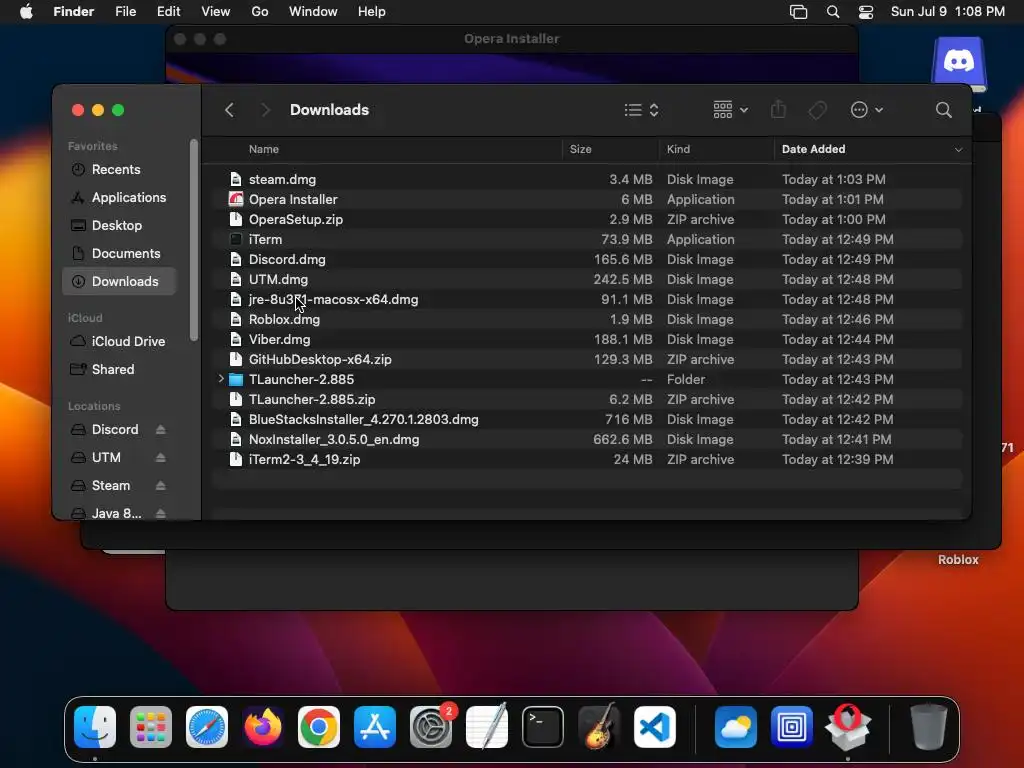Open the Edit menu

168,12
